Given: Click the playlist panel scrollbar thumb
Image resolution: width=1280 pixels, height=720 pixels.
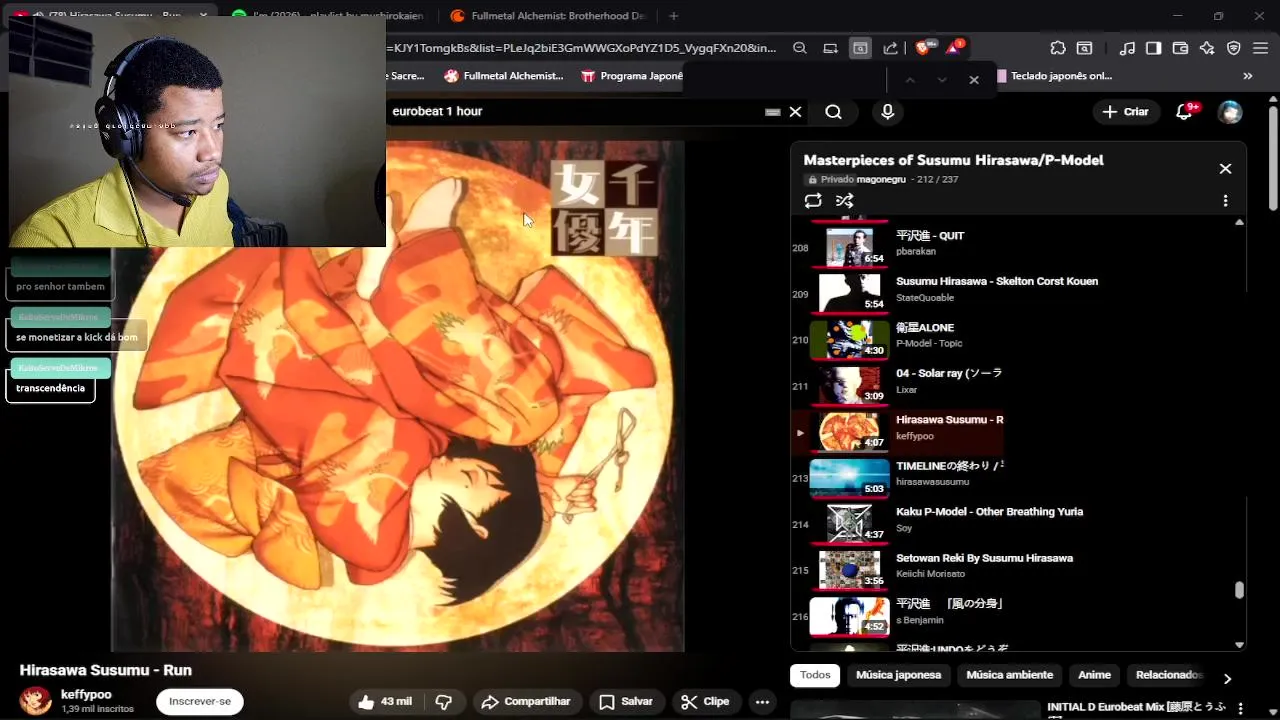Looking at the screenshot, I should click(x=1240, y=590).
